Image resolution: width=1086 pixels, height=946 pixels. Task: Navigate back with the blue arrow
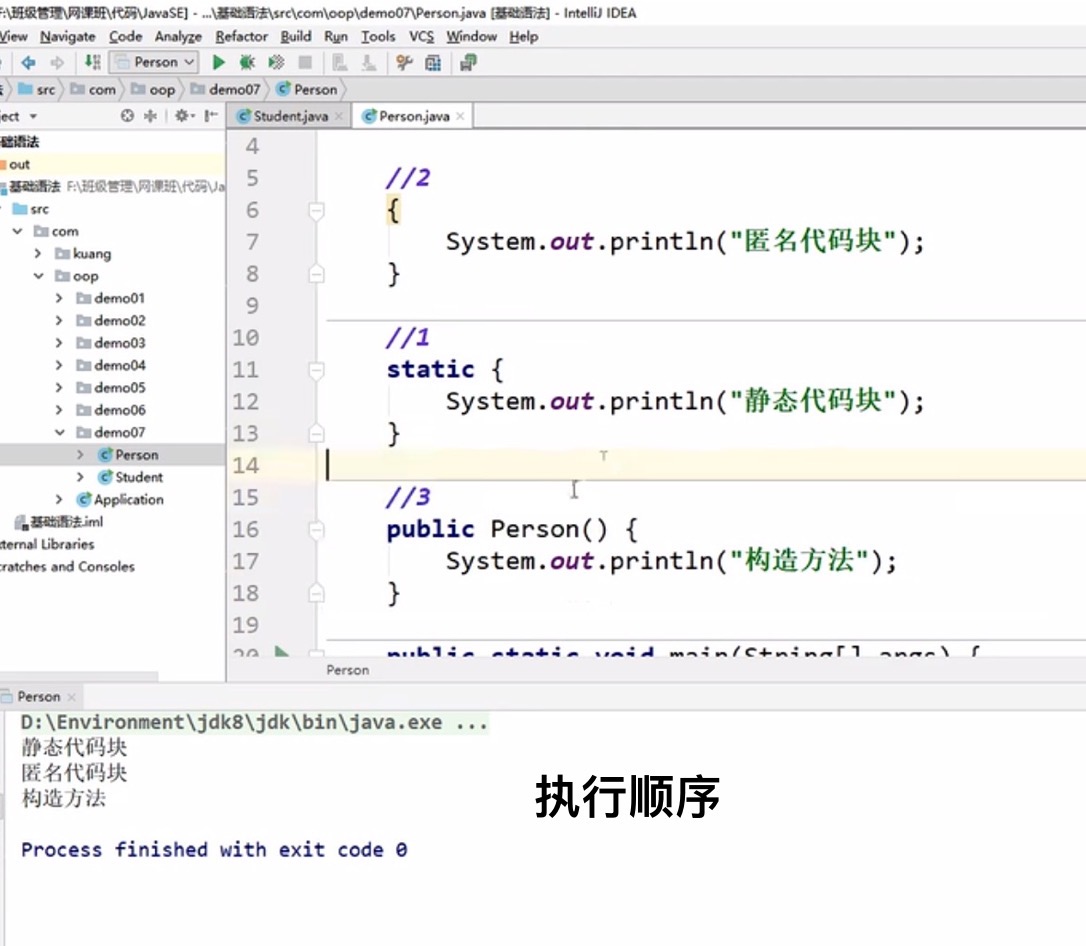[28, 62]
